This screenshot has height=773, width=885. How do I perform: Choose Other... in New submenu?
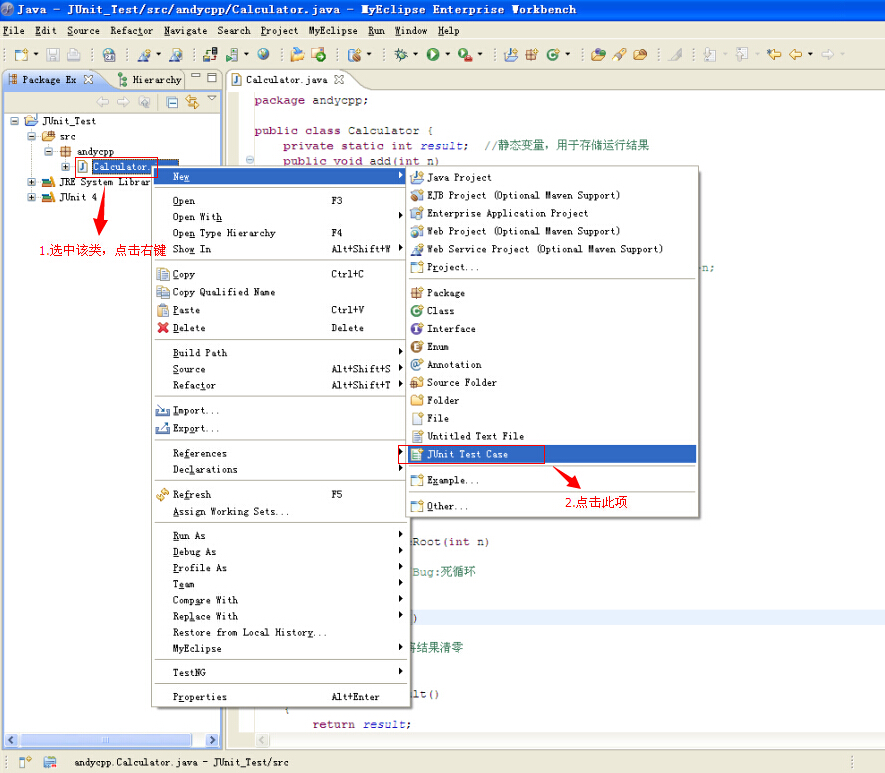click(552, 506)
